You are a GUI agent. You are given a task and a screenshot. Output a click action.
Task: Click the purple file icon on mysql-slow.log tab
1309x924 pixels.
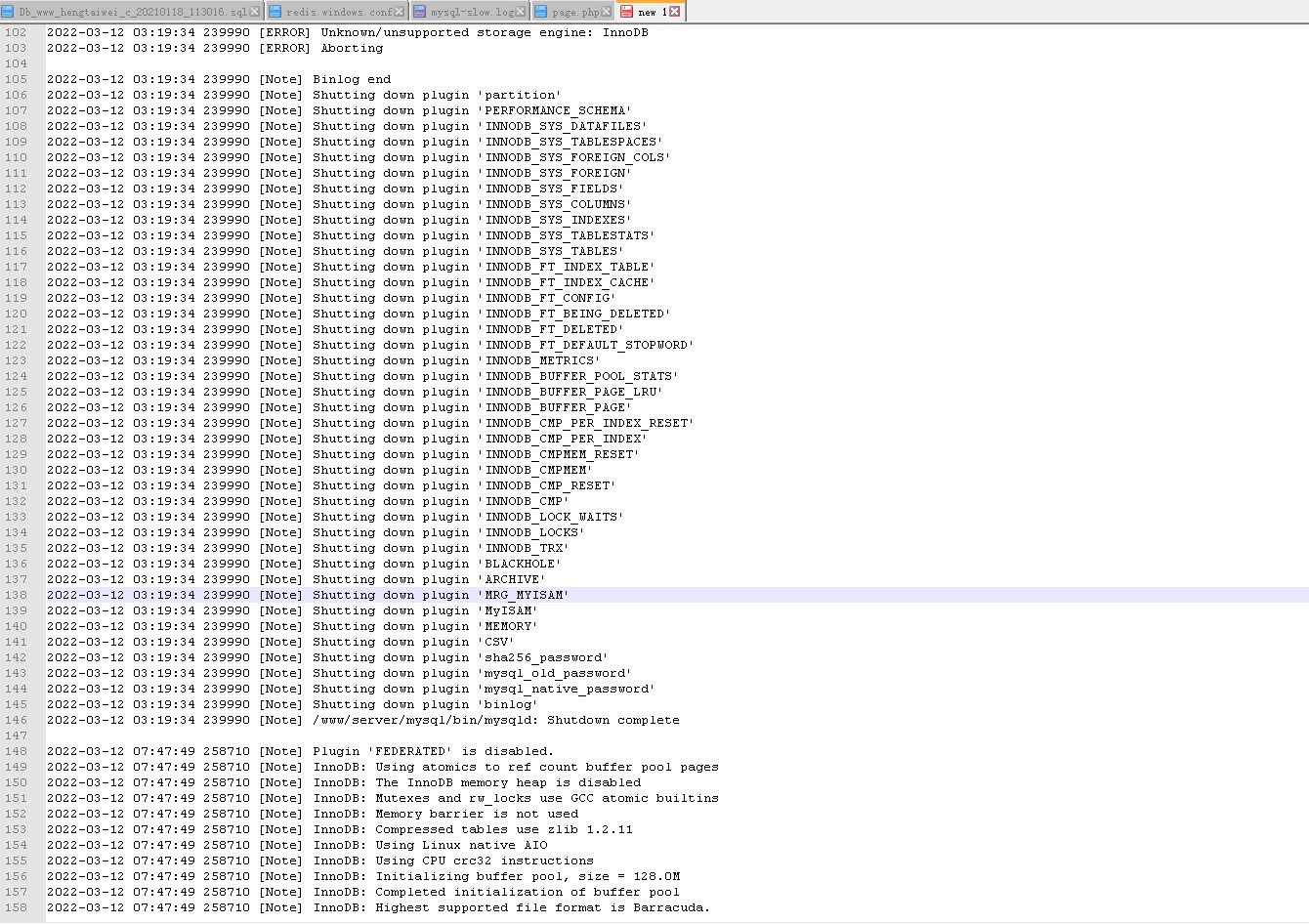(x=420, y=12)
